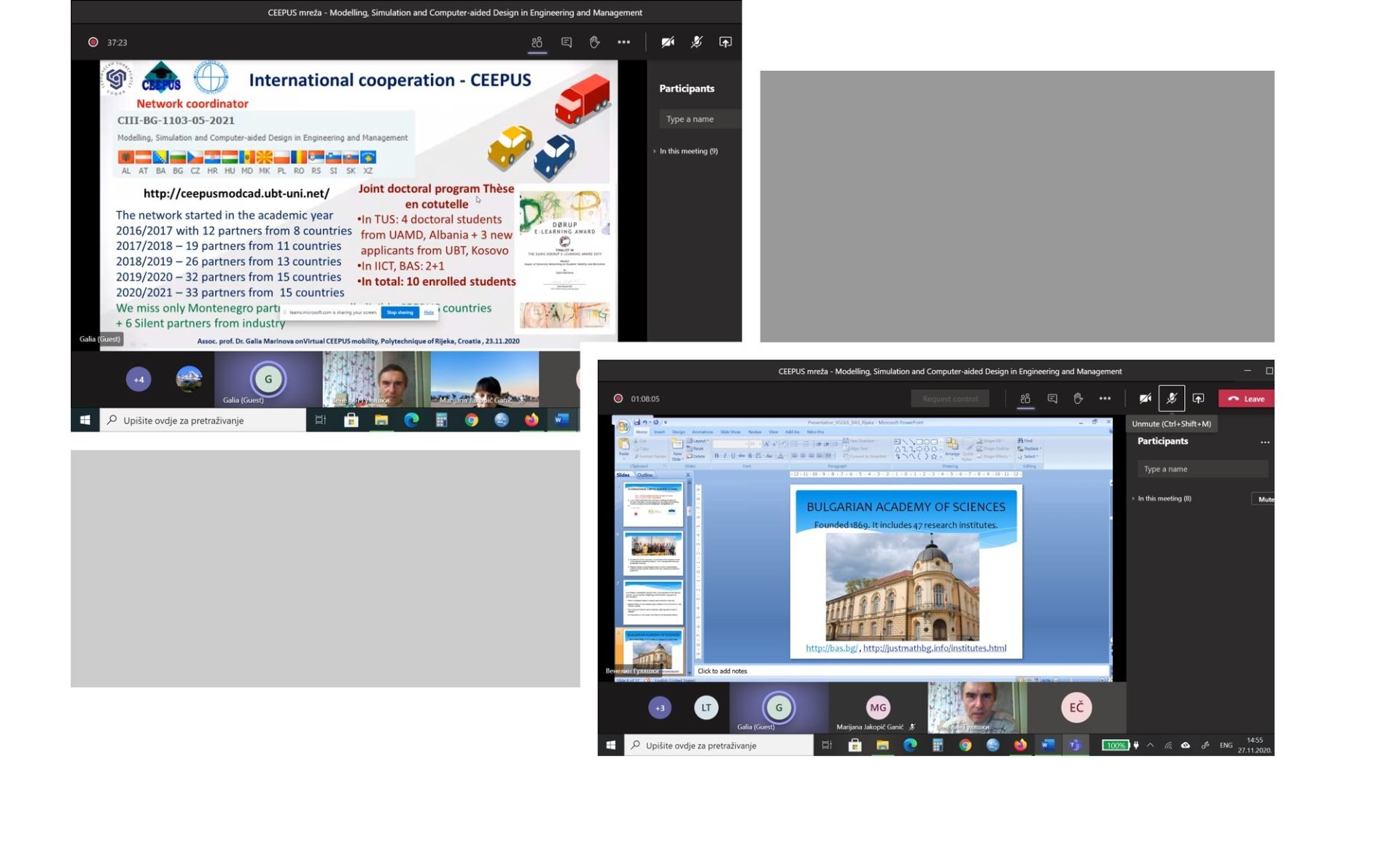Turn on camera in the lower meeting window
Screen dimensions: 1400x847
1145,399
